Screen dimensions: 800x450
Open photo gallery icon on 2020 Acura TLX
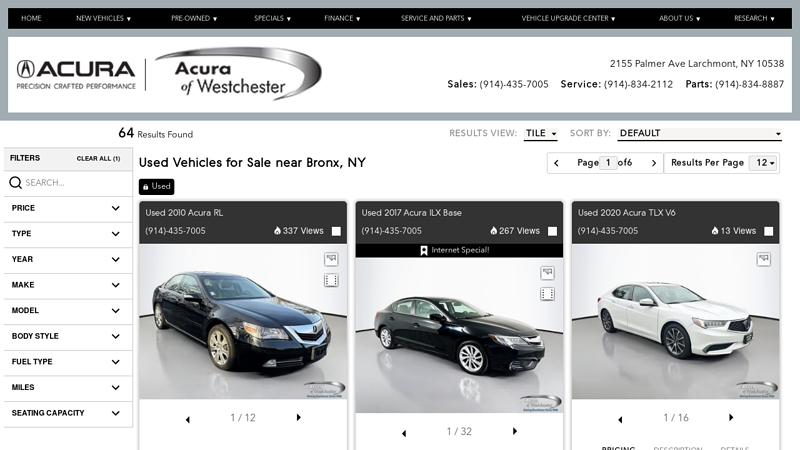click(x=764, y=259)
